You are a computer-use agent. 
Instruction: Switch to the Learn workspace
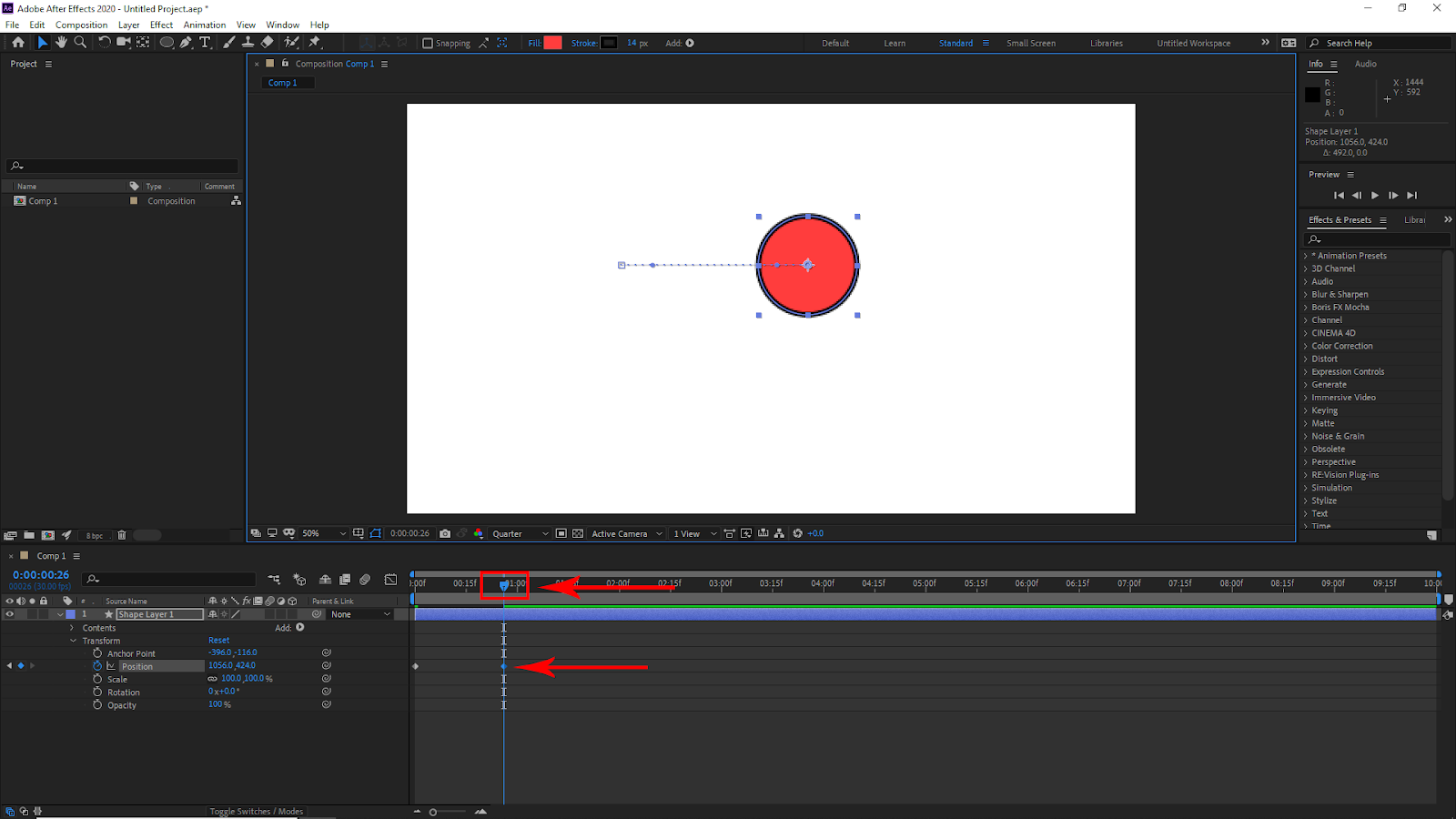coord(895,43)
